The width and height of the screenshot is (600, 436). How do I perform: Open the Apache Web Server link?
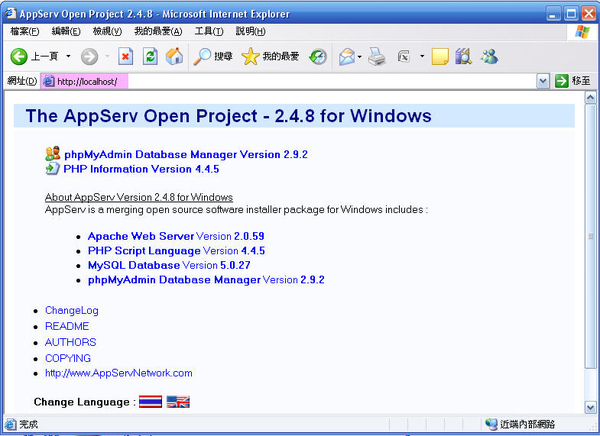tap(141, 236)
